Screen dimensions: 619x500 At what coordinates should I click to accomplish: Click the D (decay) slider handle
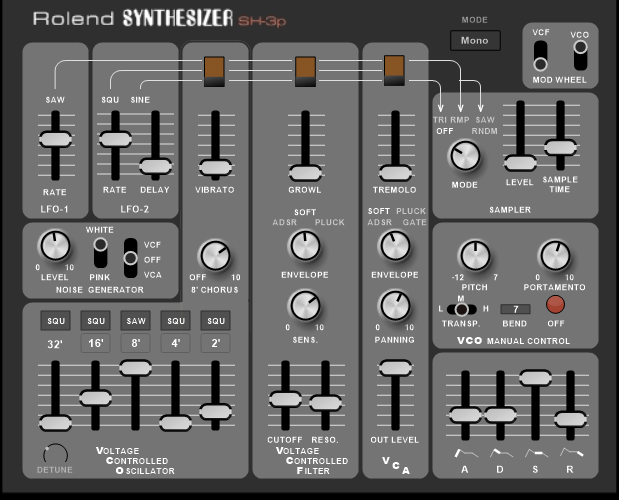tap(500, 416)
